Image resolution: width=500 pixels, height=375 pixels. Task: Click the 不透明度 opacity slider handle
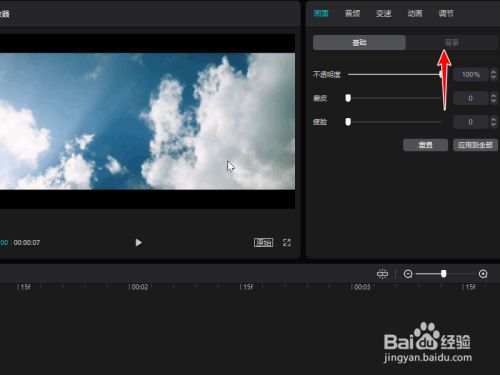(x=441, y=74)
